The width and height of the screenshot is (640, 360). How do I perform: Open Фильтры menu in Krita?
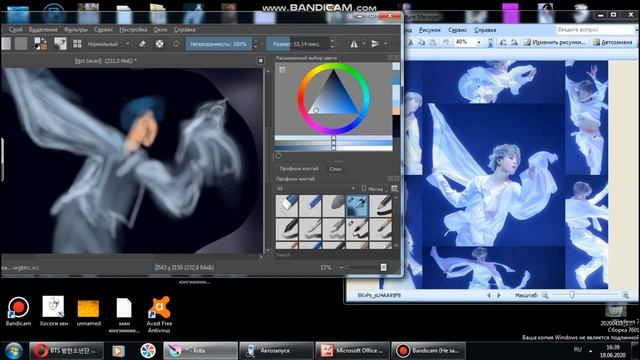click(76, 29)
